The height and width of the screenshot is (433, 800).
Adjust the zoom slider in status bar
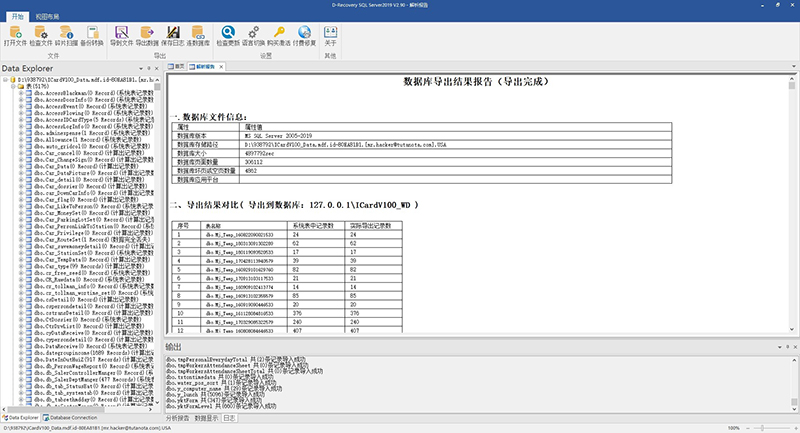pos(762,428)
